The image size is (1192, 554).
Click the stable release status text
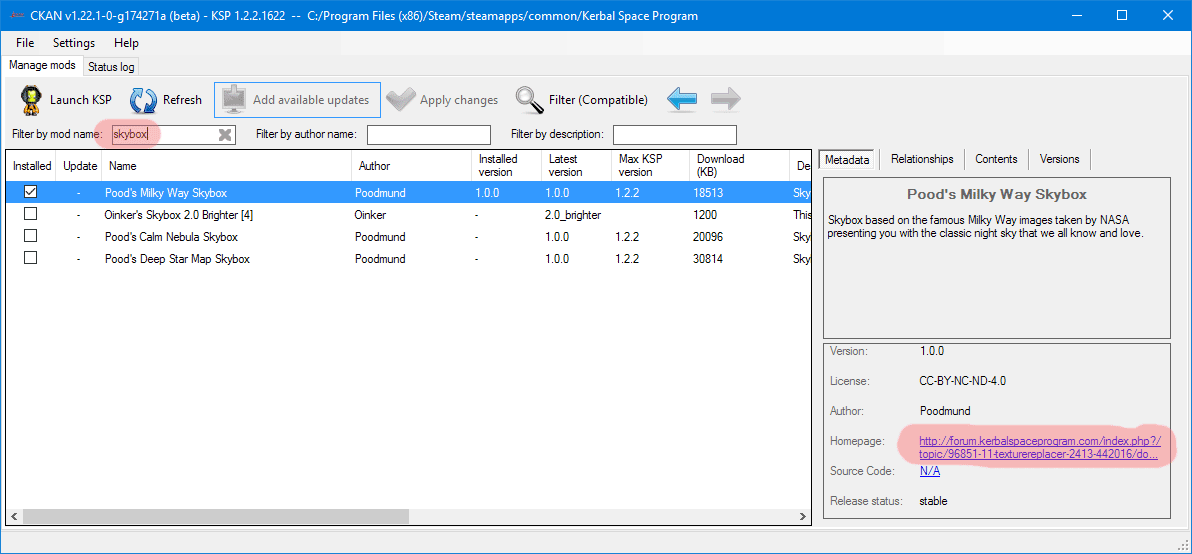933,501
